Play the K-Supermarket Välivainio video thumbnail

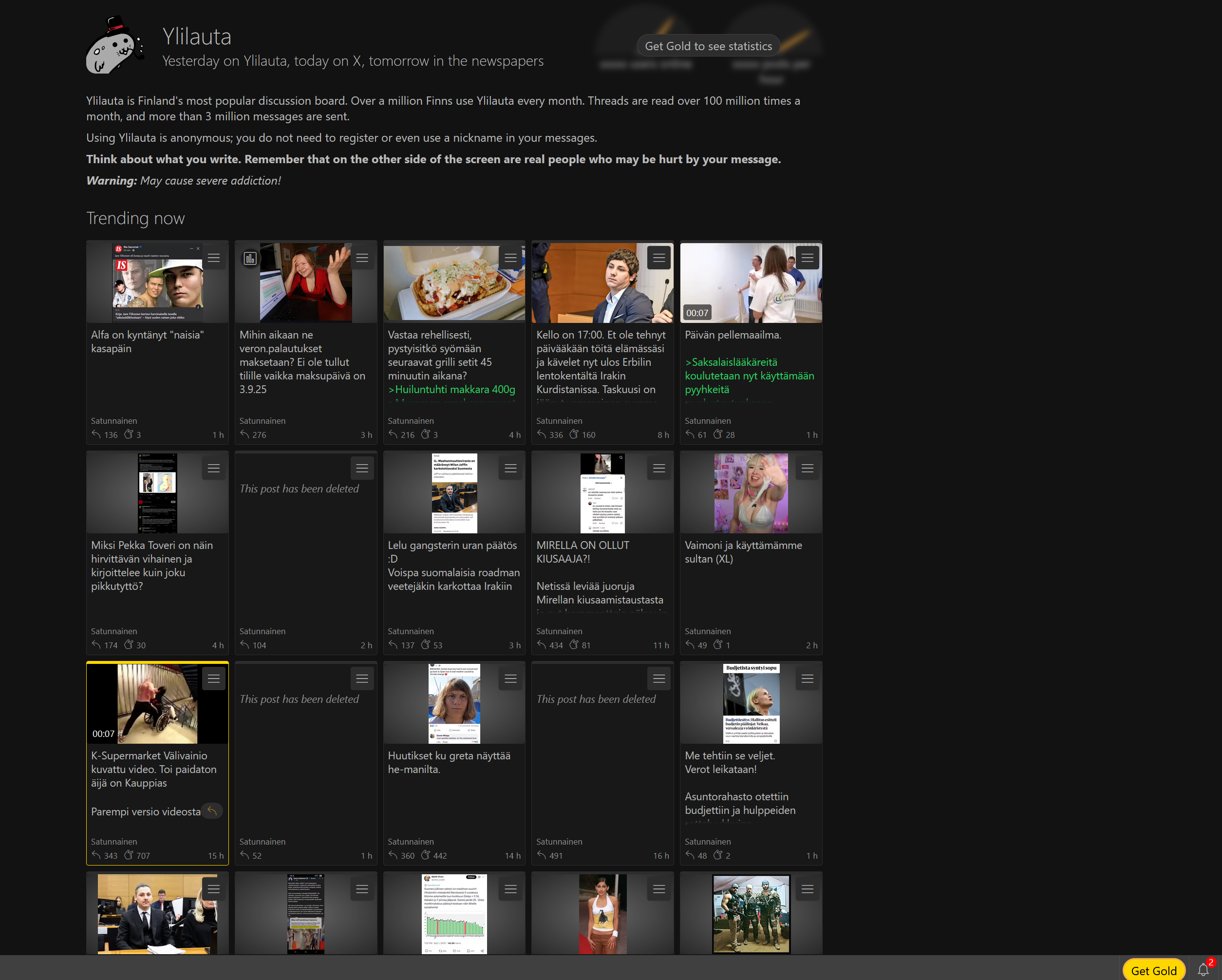(x=157, y=703)
